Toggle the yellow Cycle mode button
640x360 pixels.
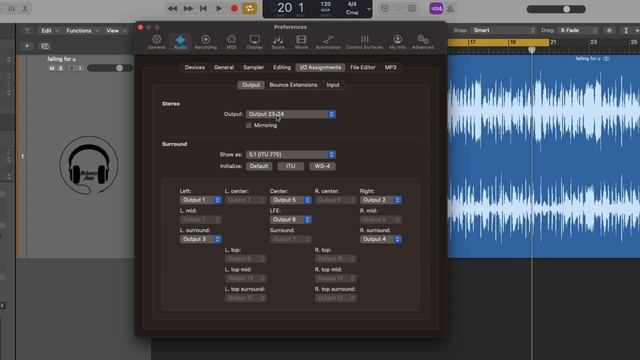[x=249, y=9]
